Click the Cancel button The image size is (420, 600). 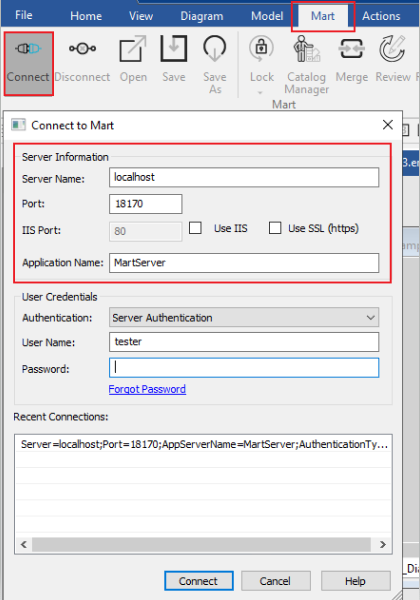[x=275, y=581]
